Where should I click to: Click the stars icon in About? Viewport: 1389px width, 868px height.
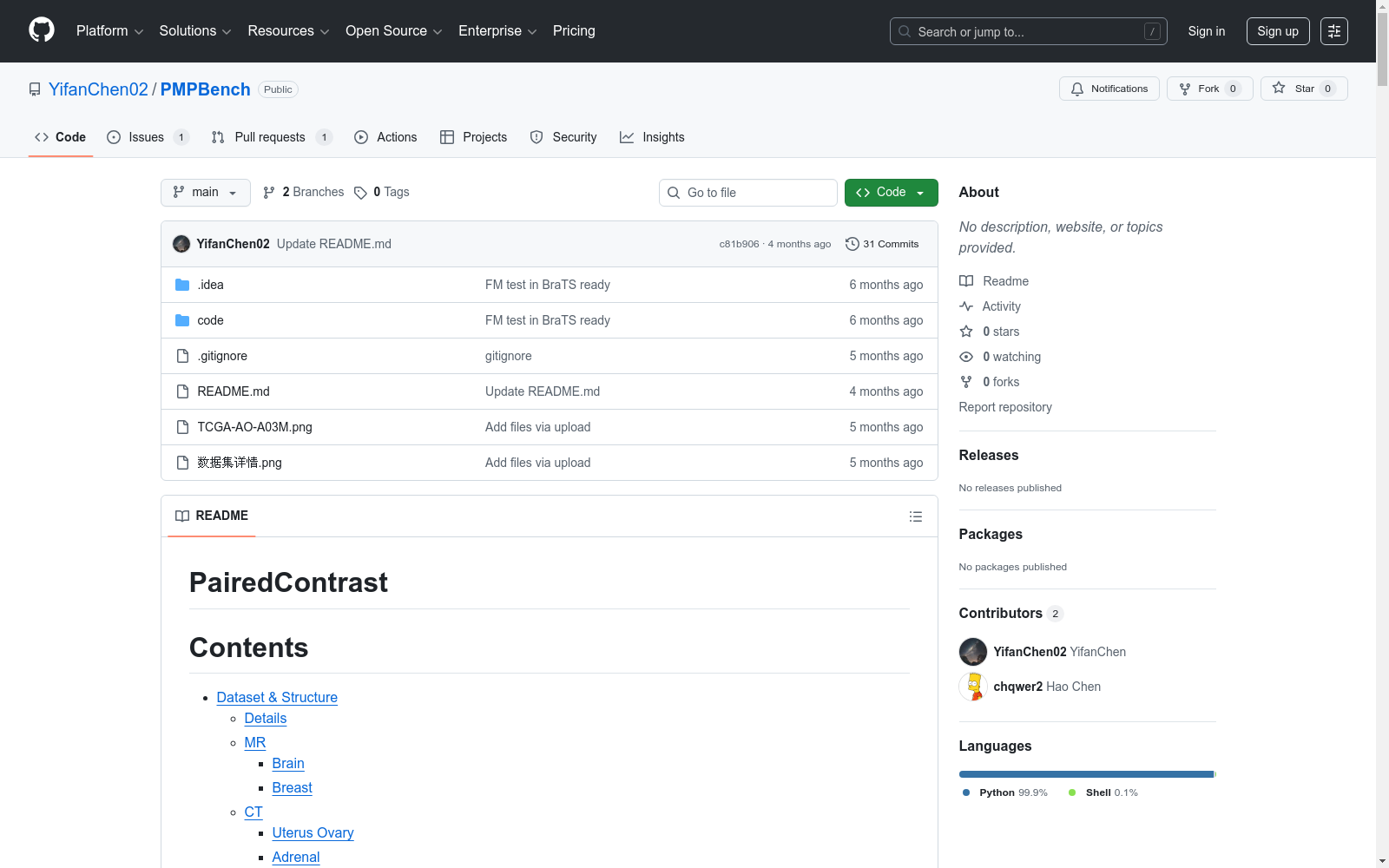click(x=966, y=332)
